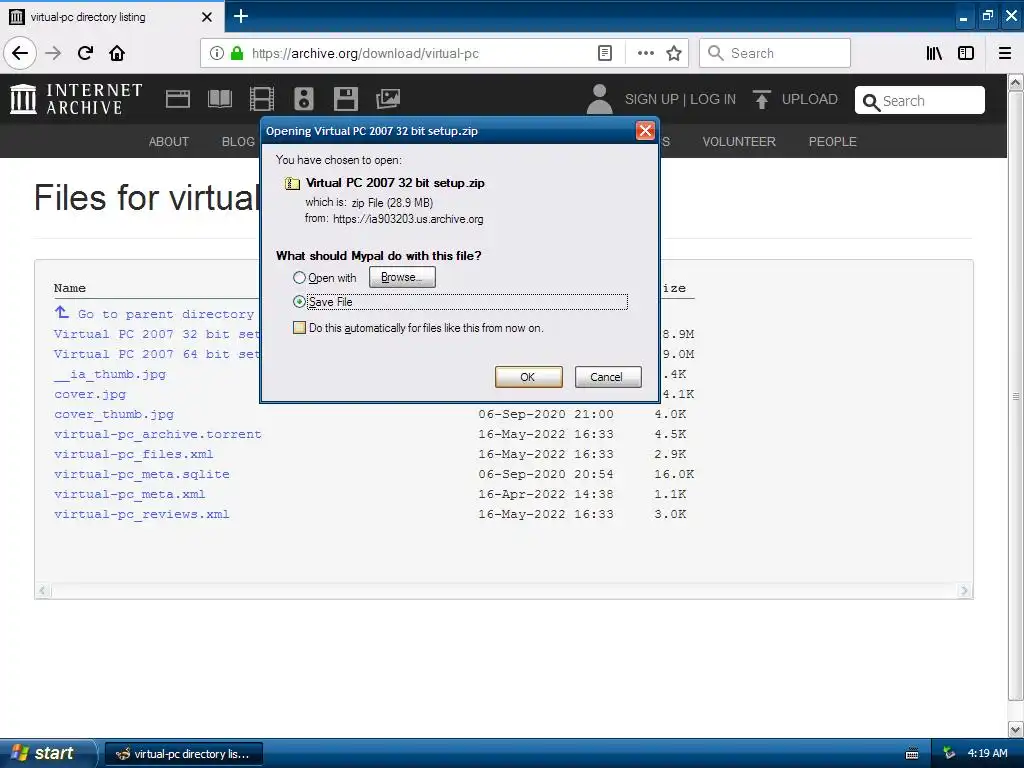Open page actions three-dot menu

pyautogui.click(x=645, y=53)
